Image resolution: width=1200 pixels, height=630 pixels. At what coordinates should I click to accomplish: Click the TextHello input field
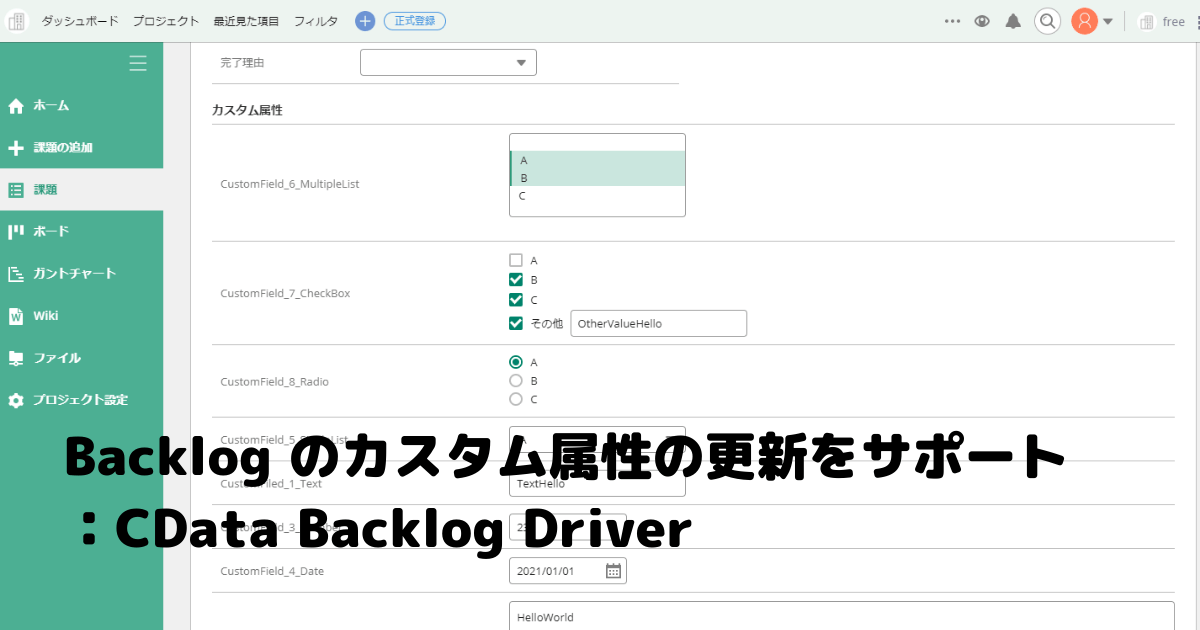coord(597,484)
